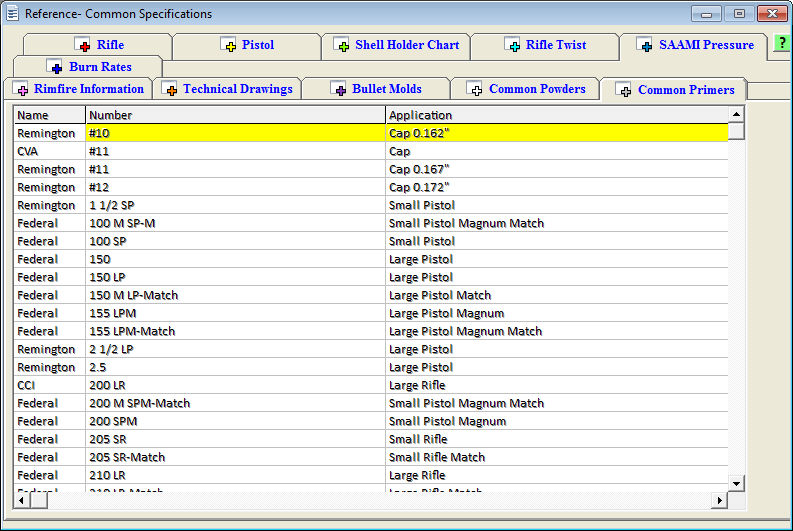Click the dark blue plus icon beside Burn Rates

[55, 66]
